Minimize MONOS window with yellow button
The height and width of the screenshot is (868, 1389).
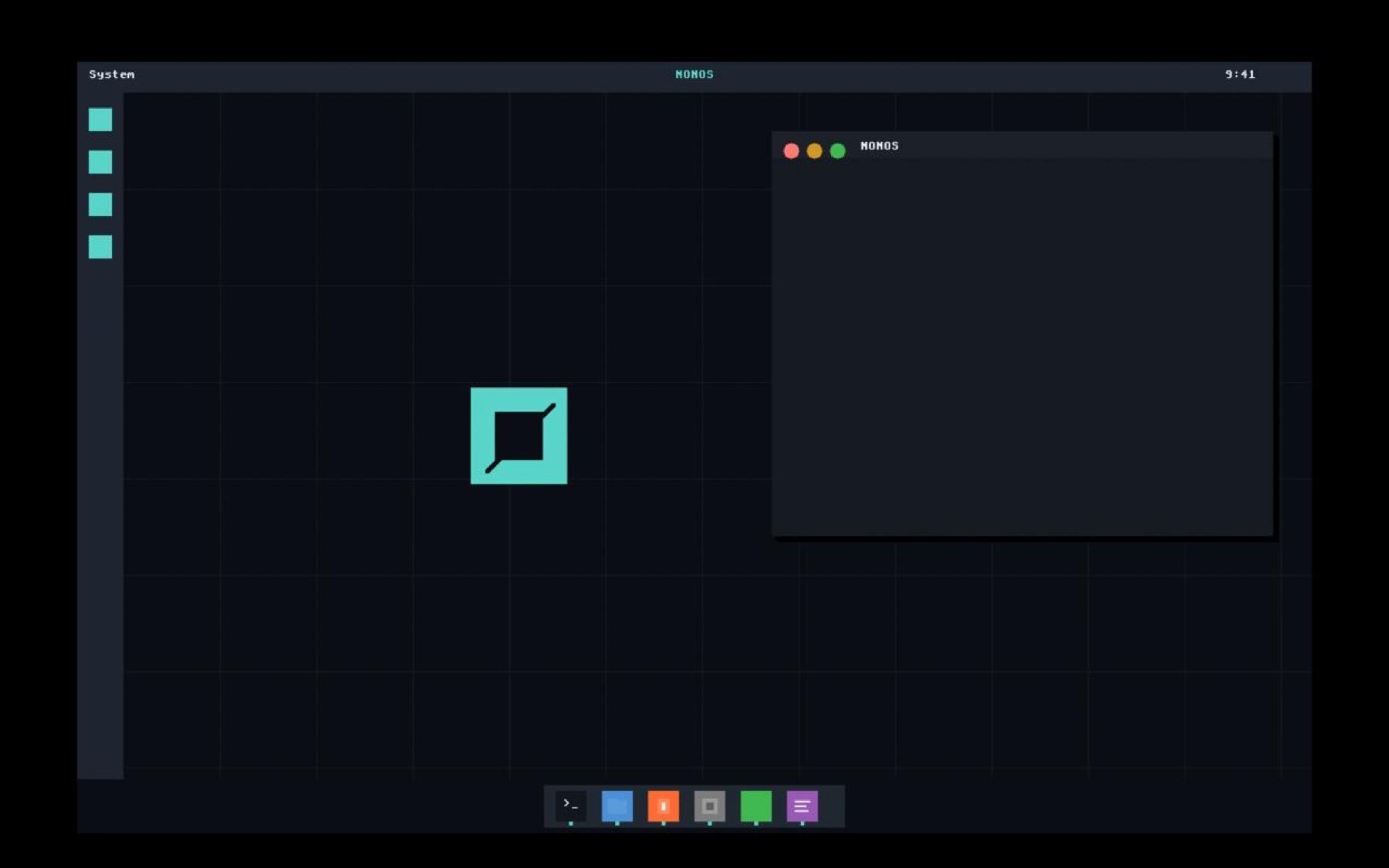pos(814,150)
